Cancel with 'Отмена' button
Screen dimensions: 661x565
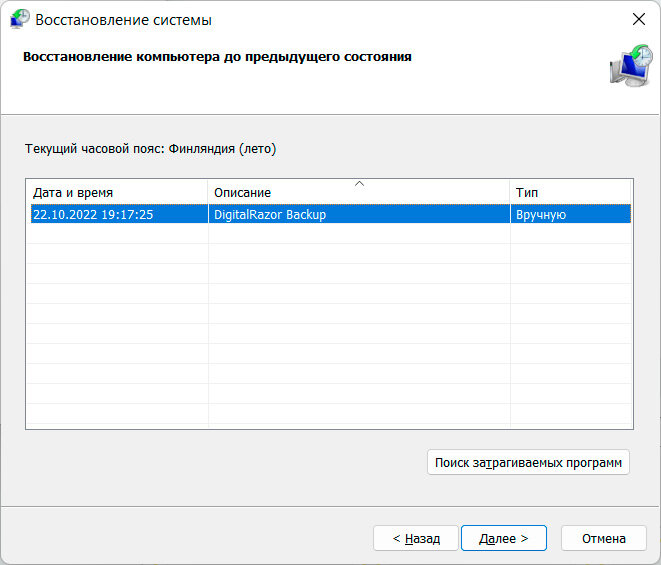point(604,538)
